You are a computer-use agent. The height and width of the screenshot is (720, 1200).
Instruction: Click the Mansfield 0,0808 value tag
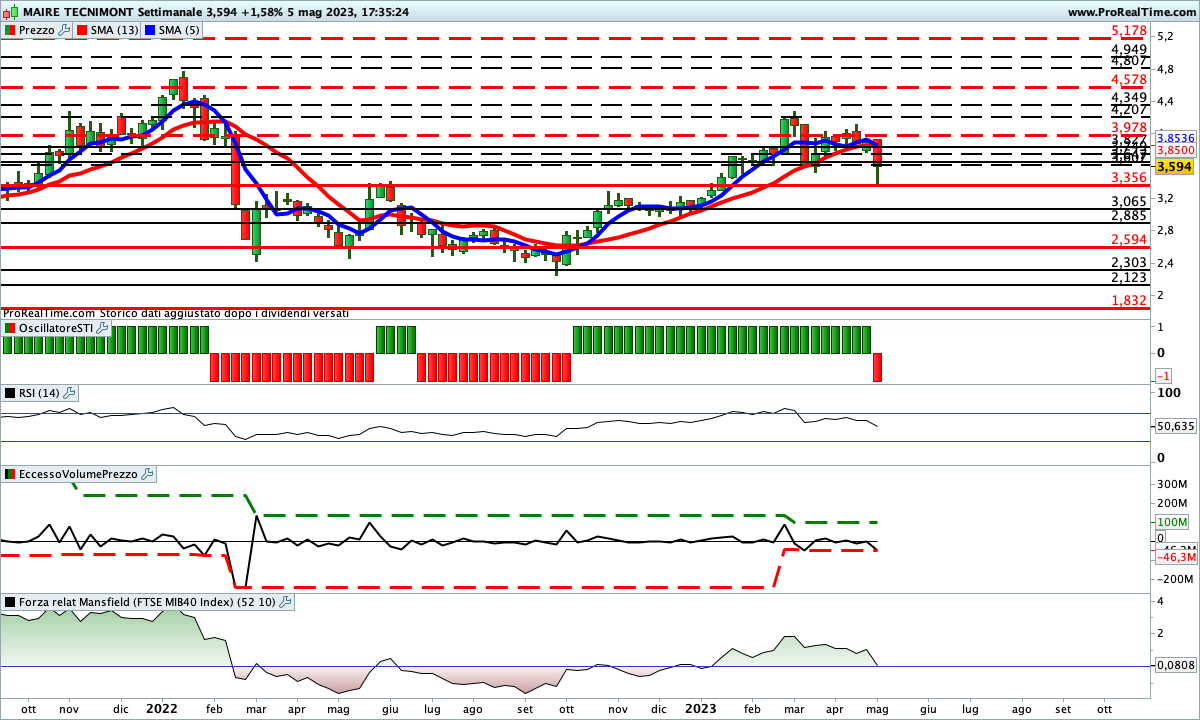pyautogui.click(x=1175, y=664)
